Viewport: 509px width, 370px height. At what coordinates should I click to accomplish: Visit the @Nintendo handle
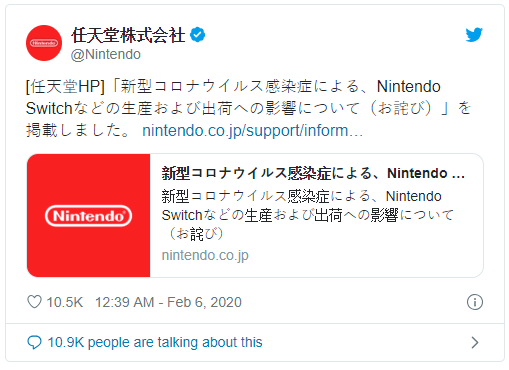[x=106, y=54]
